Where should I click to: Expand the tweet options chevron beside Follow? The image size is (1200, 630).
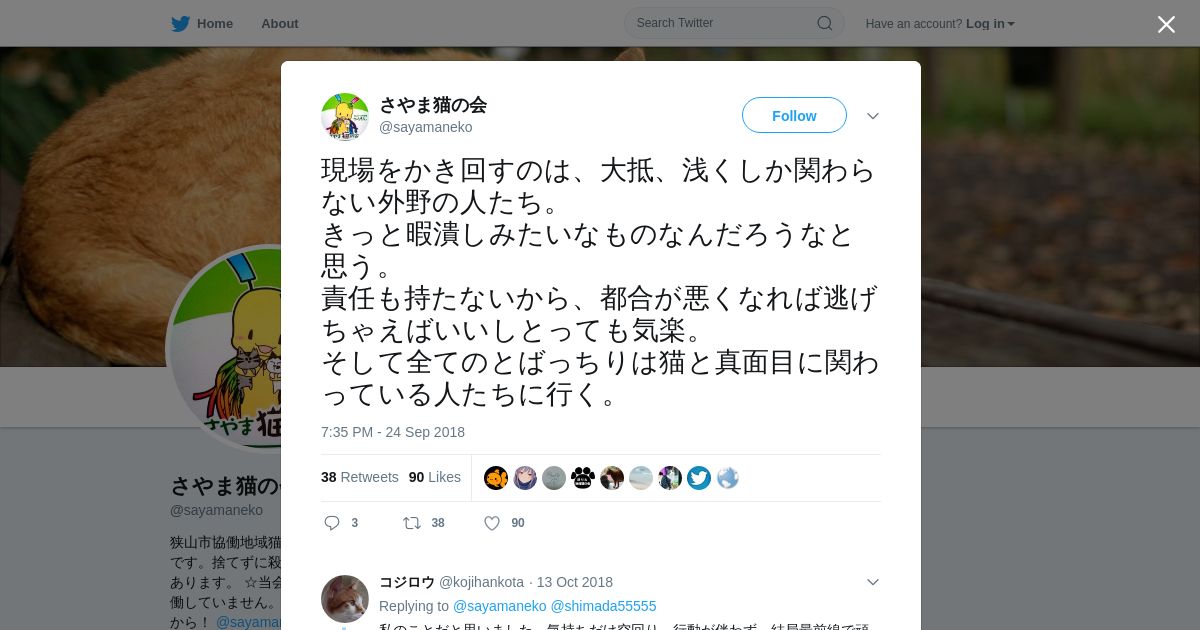(x=873, y=116)
